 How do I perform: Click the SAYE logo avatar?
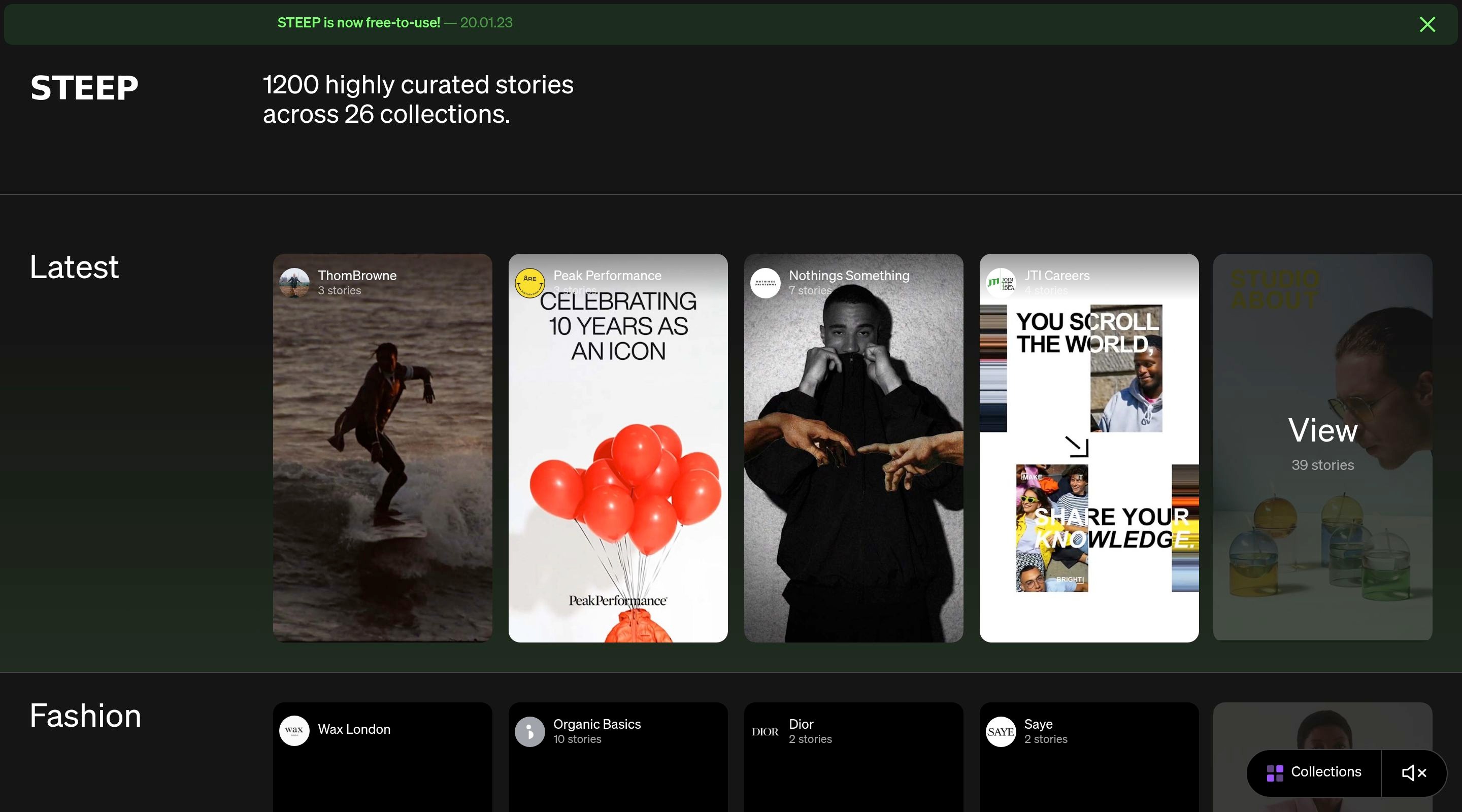coord(1001,731)
